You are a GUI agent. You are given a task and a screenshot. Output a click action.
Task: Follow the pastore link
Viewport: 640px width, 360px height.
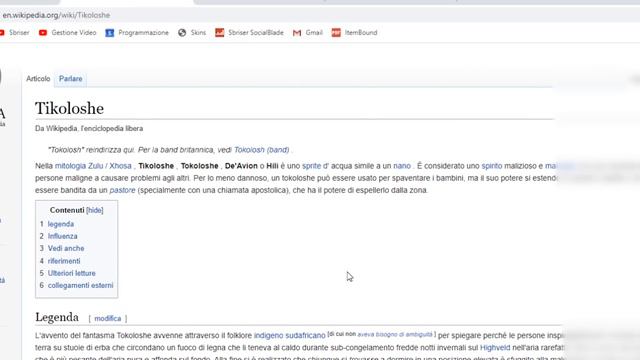122,190
